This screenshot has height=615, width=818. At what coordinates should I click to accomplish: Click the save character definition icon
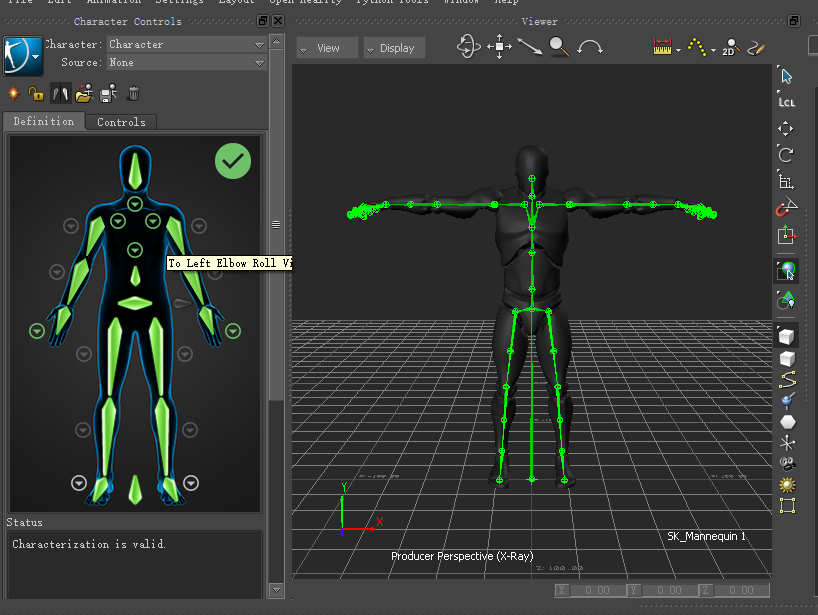point(108,93)
